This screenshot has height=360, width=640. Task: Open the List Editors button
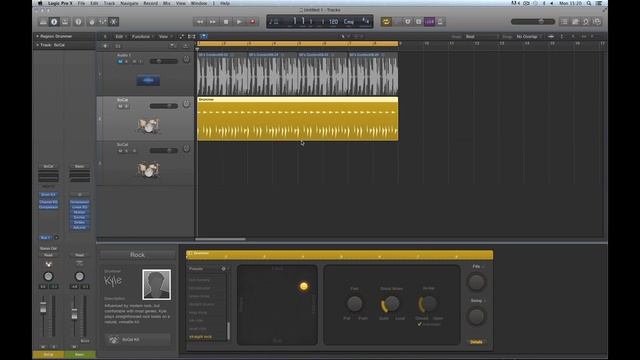coord(564,22)
